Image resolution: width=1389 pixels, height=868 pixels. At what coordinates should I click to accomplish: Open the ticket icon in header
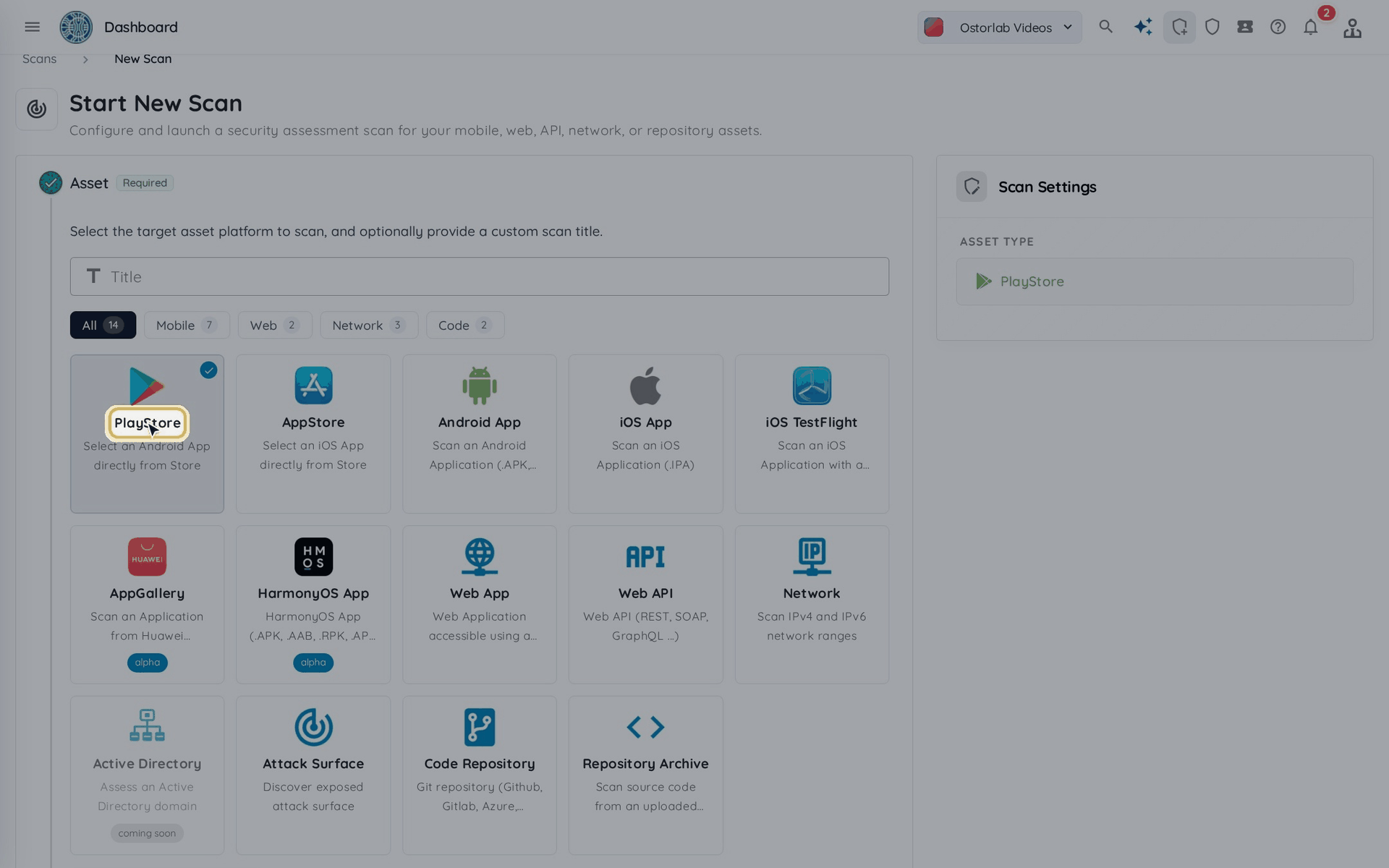pos(1245,27)
